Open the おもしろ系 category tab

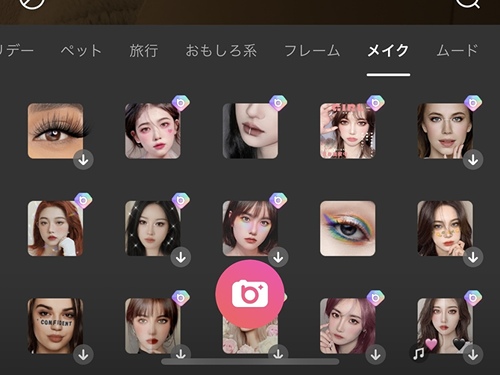click(x=221, y=51)
